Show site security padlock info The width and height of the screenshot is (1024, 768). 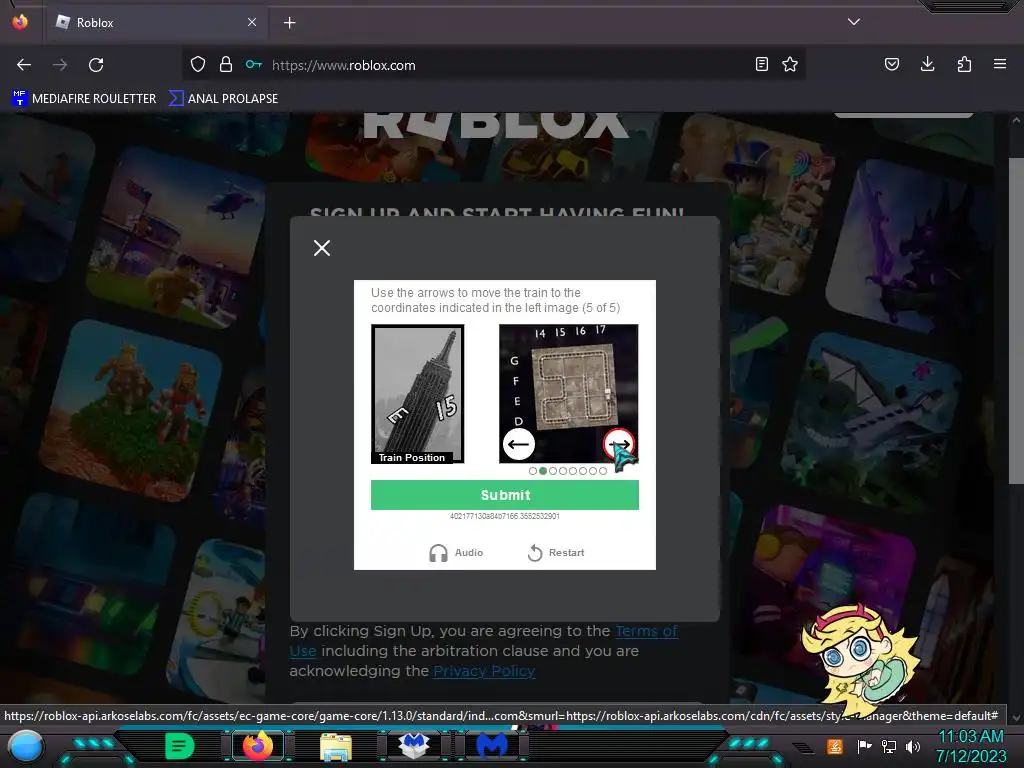point(225,65)
